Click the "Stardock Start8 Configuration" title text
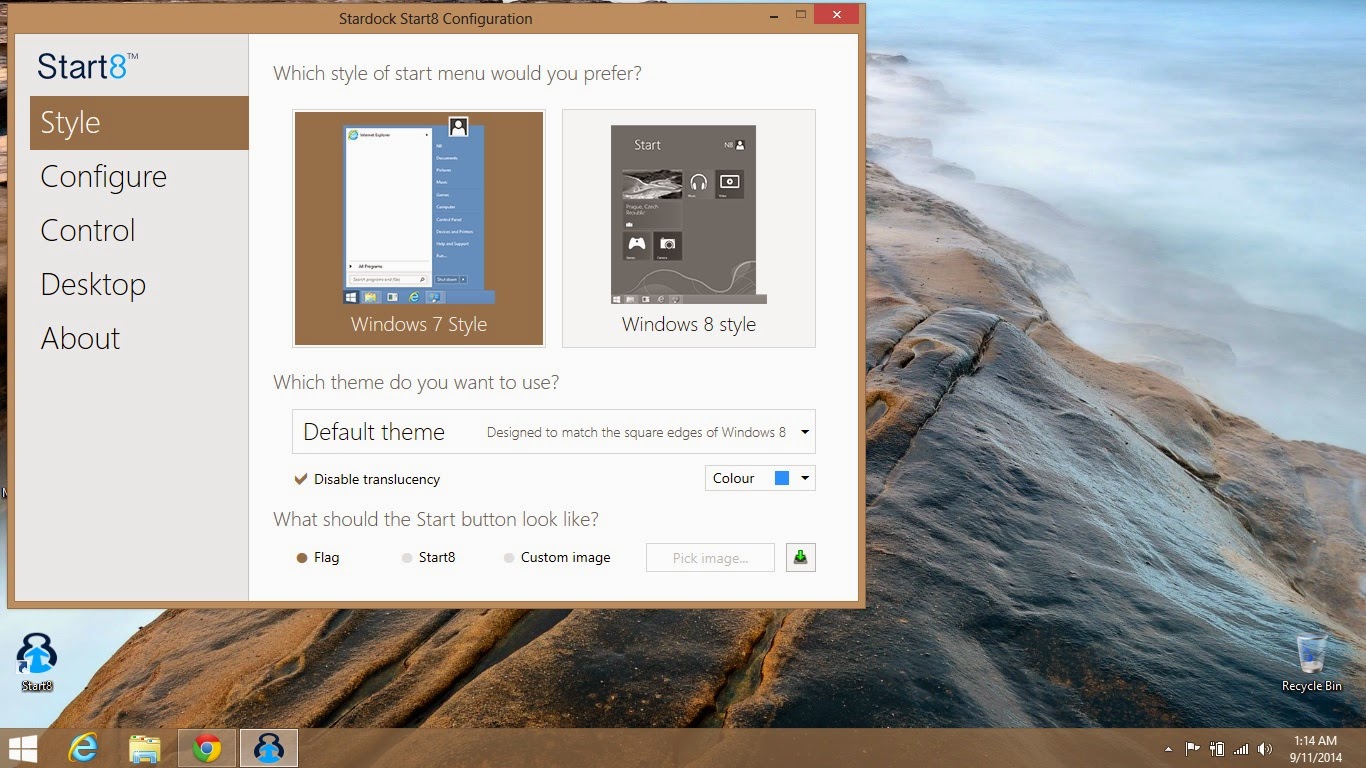Screen dimensions: 1366x768 436,18
